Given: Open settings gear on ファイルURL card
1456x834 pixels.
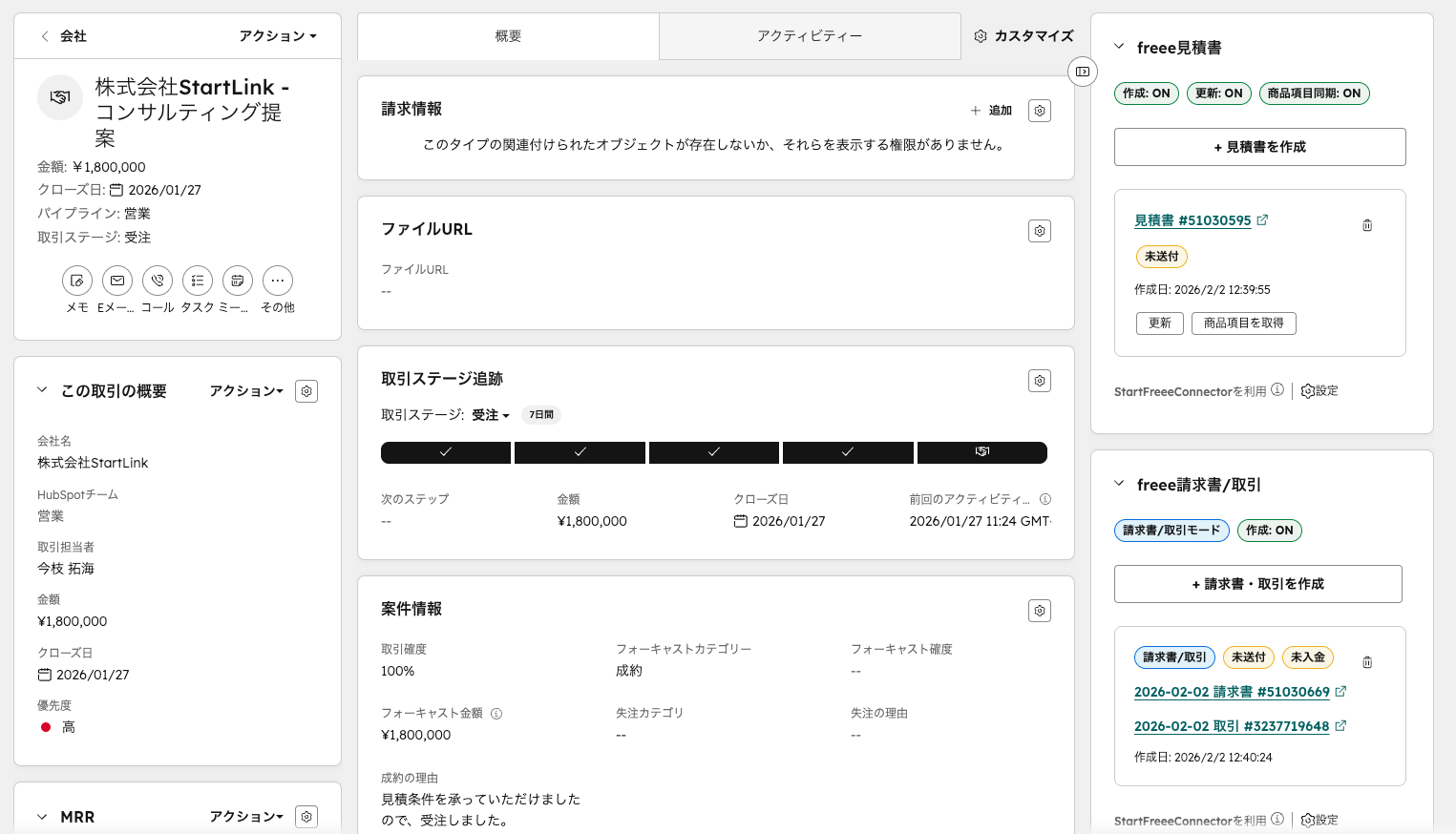Looking at the screenshot, I should click(x=1040, y=231).
